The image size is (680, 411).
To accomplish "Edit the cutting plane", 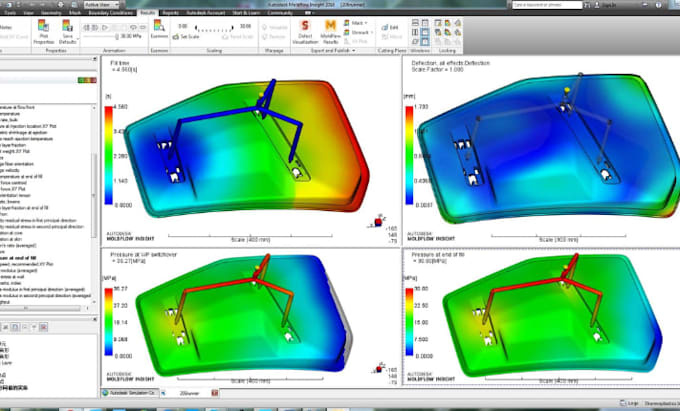I will pos(390,27).
